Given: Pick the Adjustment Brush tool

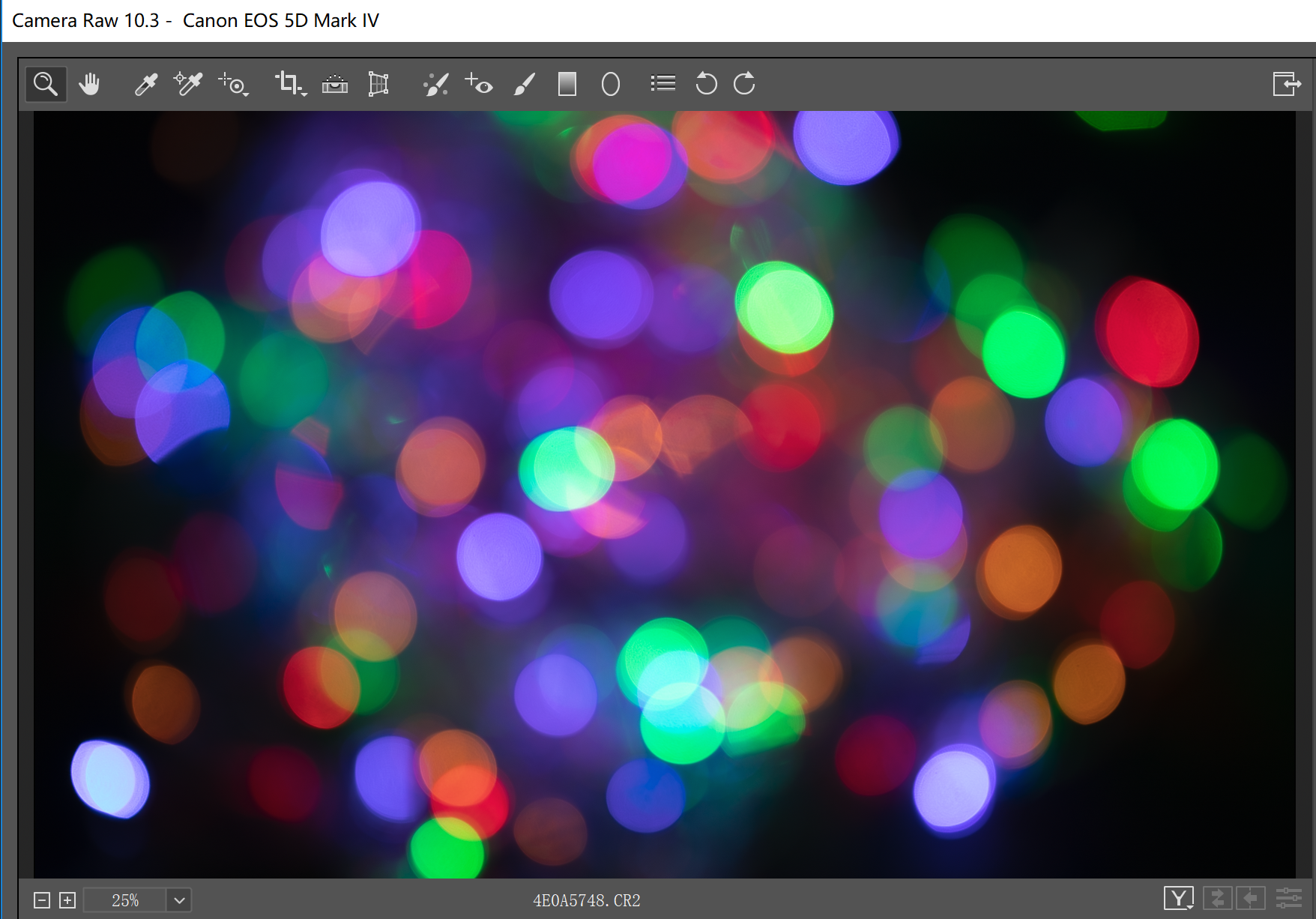Looking at the screenshot, I should coord(525,84).
